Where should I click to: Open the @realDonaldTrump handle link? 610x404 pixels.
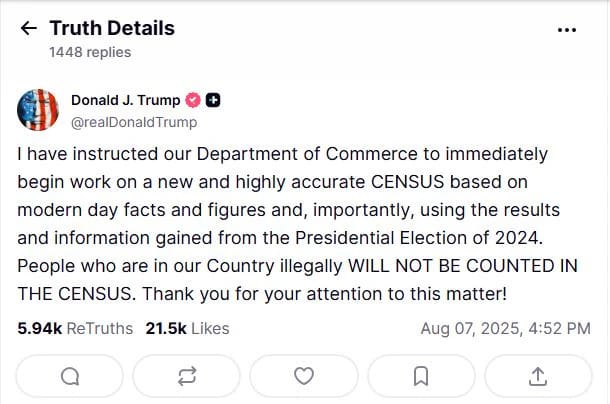tap(134, 122)
